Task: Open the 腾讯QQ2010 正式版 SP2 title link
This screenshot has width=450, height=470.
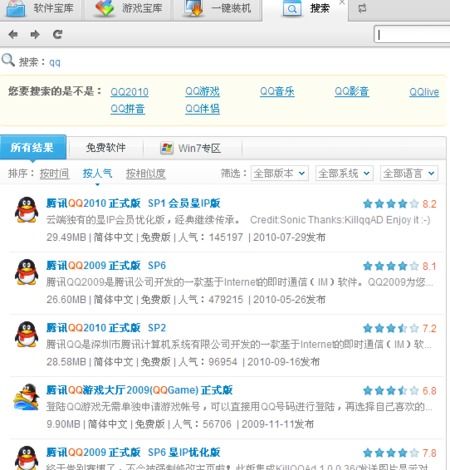Action: point(106,328)
